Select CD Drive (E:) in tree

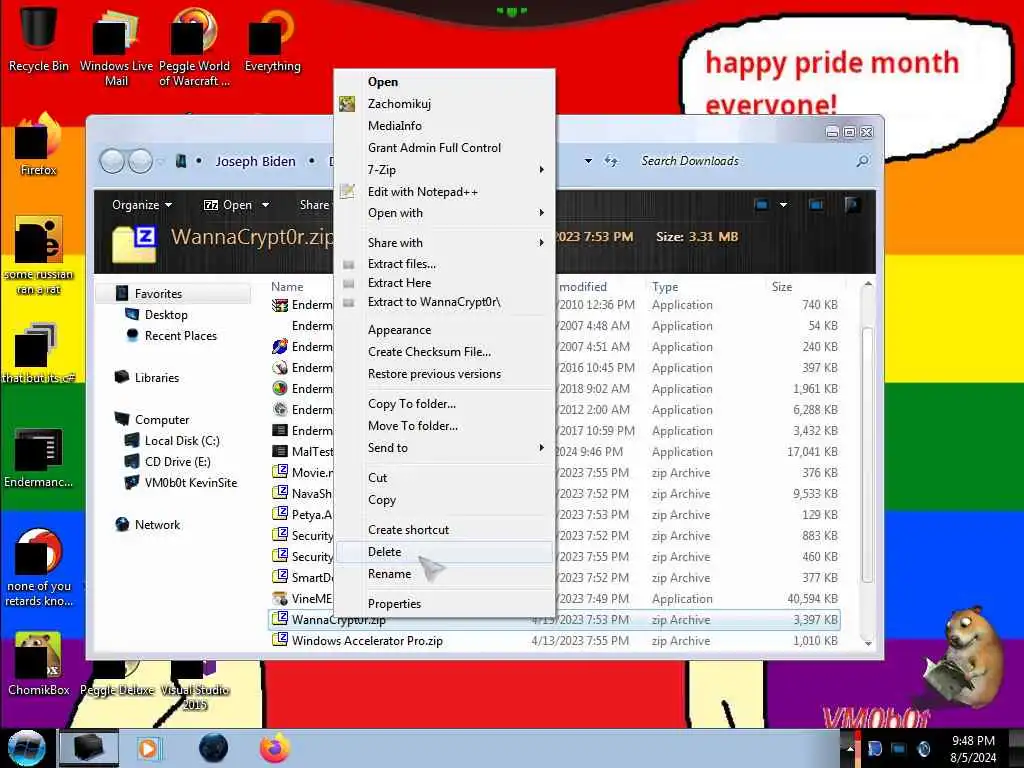coord(177,462)
